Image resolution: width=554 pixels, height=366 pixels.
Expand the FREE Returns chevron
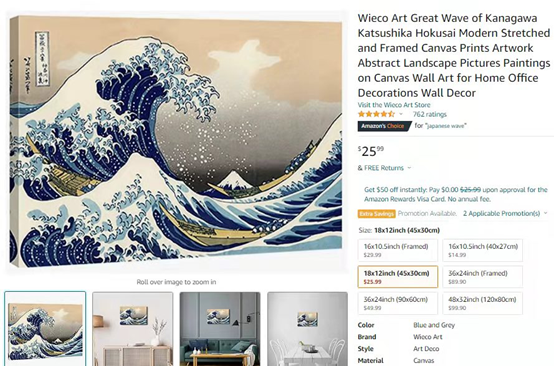click(409, 168)
